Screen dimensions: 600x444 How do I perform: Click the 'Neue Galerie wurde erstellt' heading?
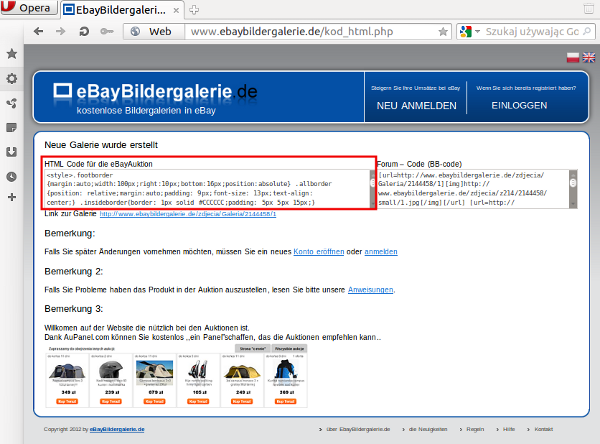(x=101, y=145)
